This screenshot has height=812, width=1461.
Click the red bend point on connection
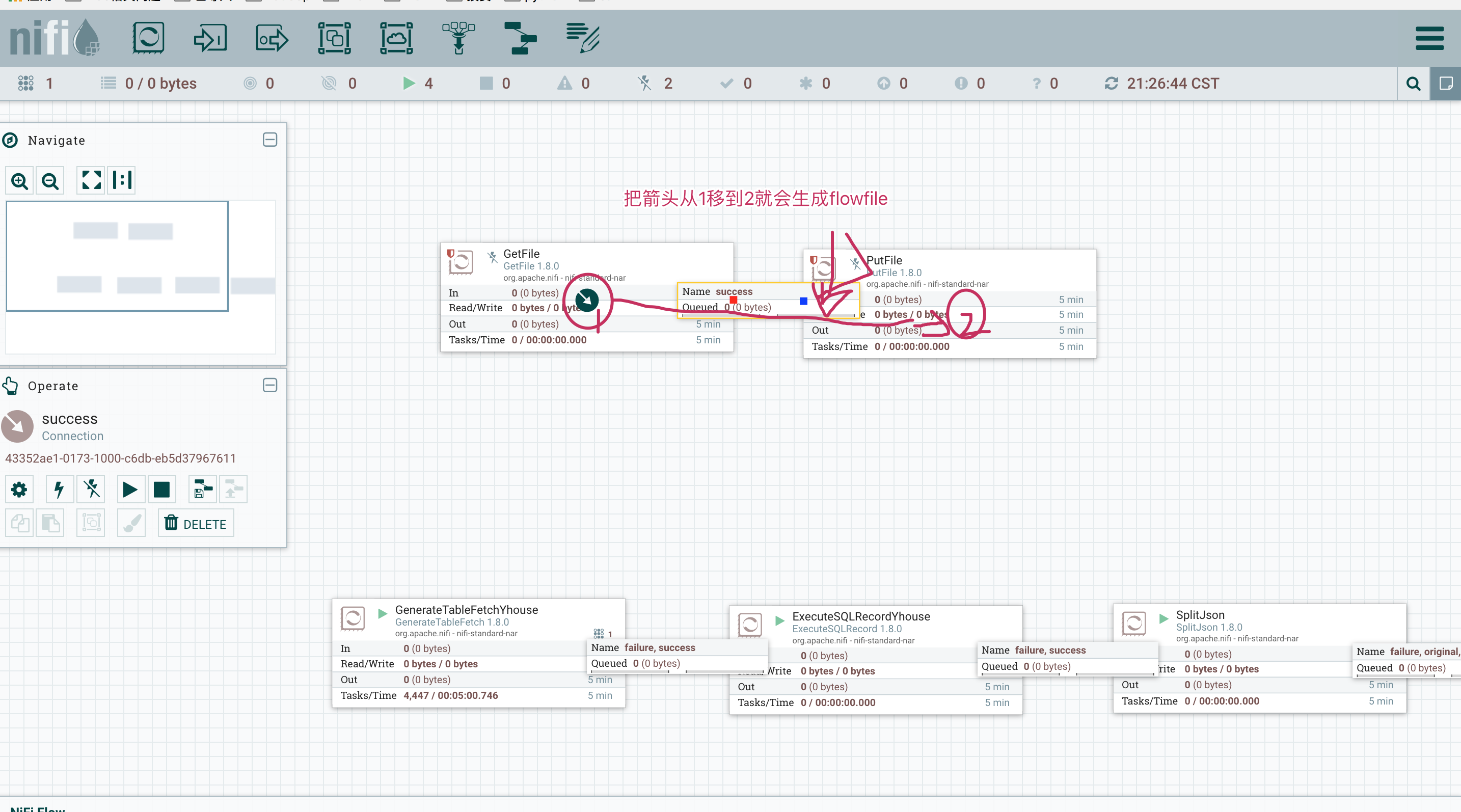(x=733, y=300)
